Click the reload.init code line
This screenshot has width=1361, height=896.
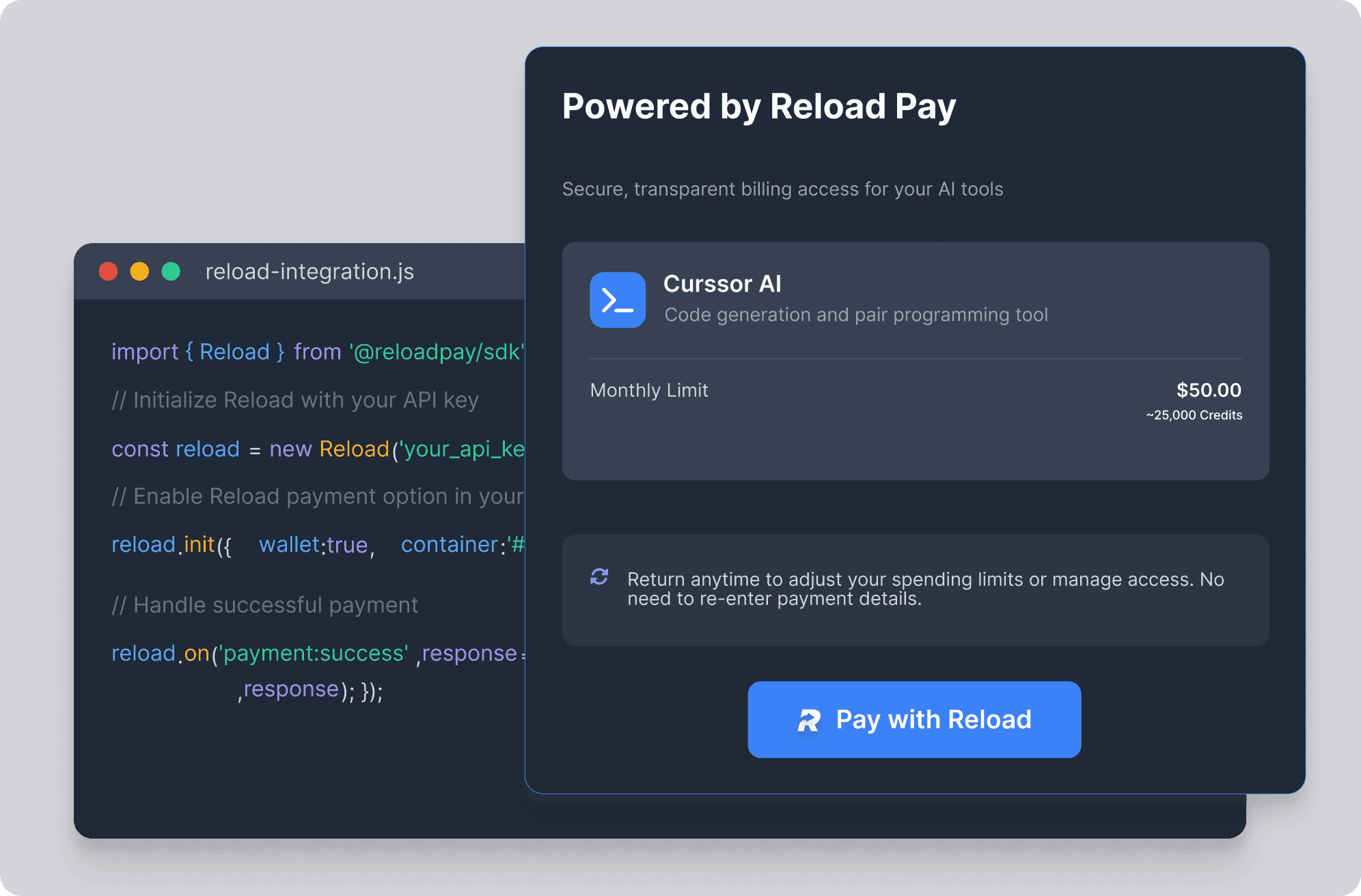click(x=318, y=545)
